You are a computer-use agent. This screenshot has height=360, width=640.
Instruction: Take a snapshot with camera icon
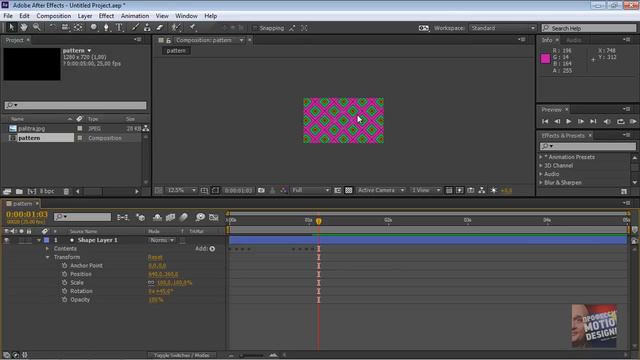[261, 190]
